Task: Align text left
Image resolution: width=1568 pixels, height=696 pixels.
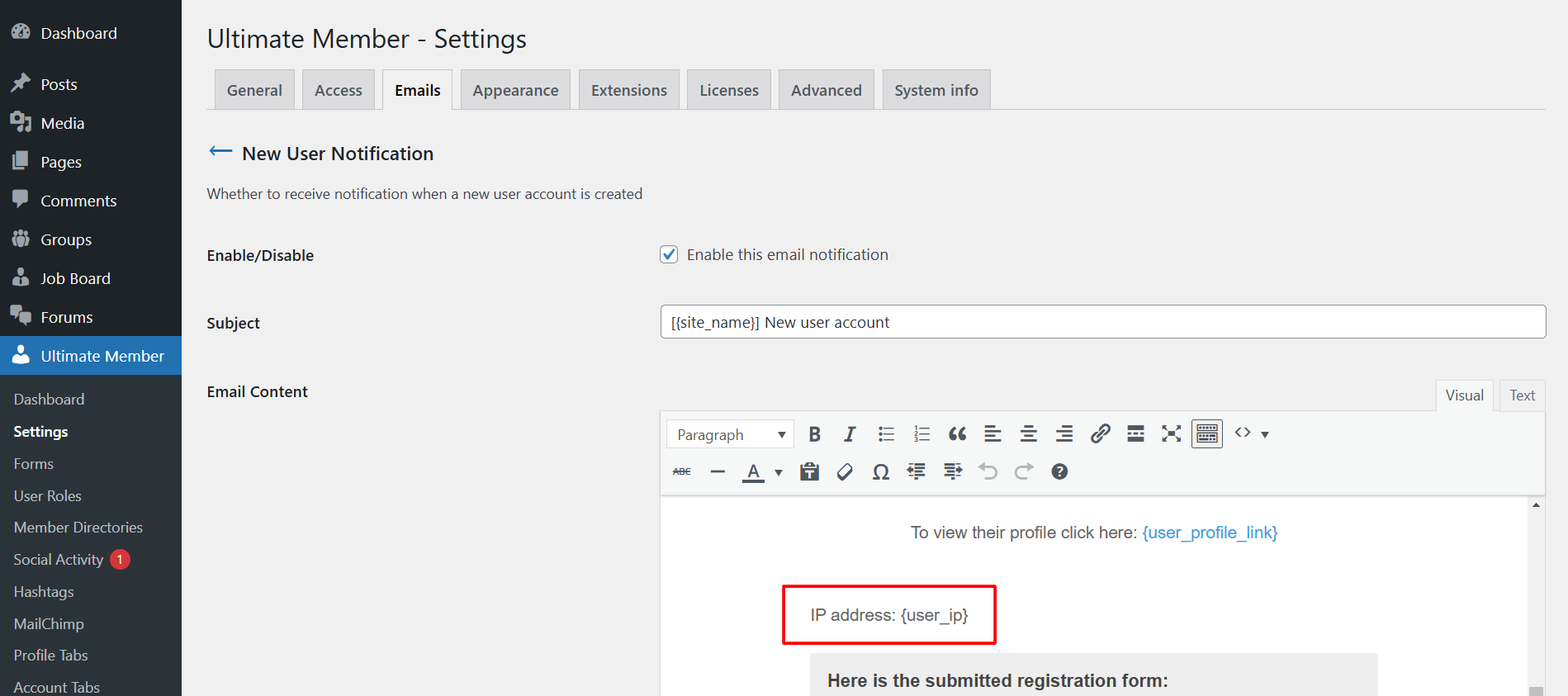Action: click(992, 434)
